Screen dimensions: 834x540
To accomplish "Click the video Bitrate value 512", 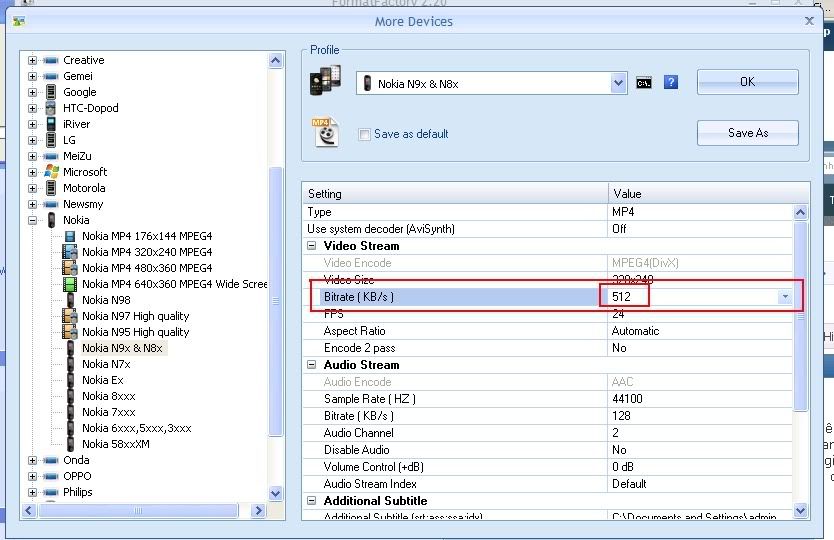I will pos(621,297).
